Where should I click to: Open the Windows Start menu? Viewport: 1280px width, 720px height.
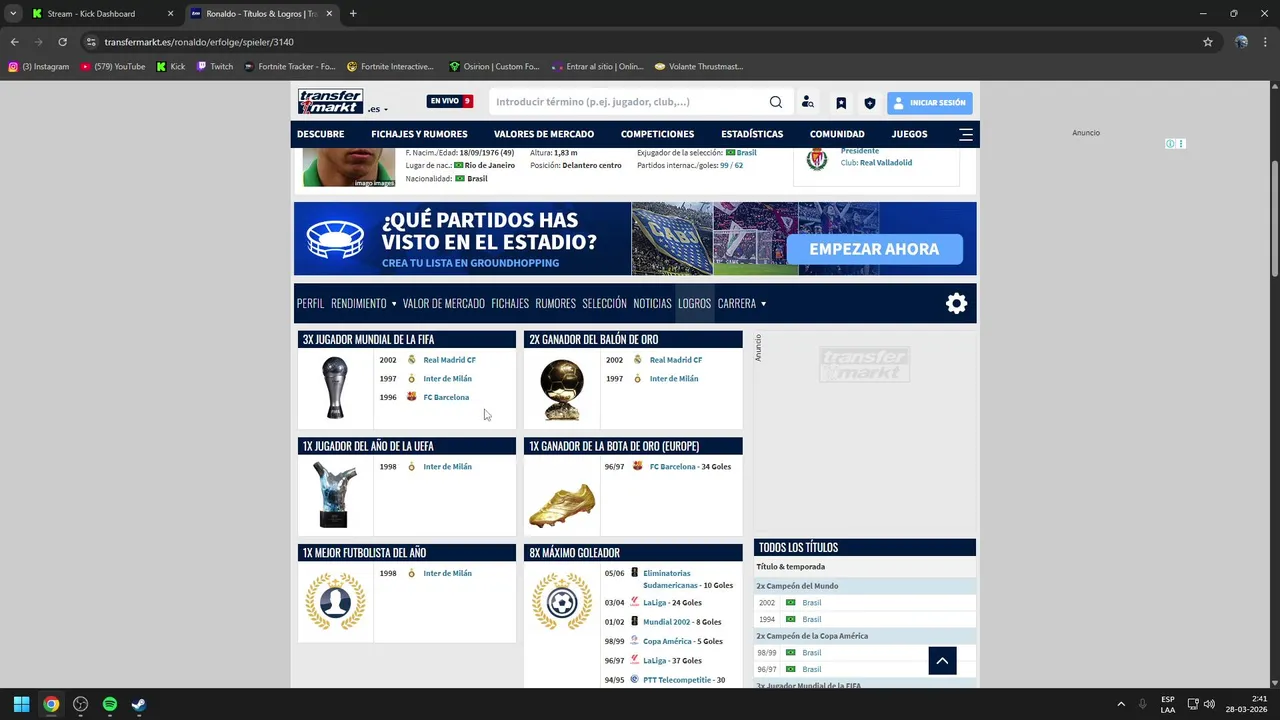click(x=21, y=704)
